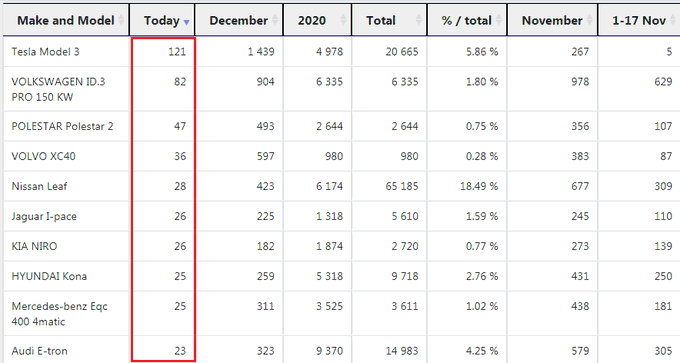Screen dimensions: 680x363
Task: Click Hyundai Kona December value 259
Action: (265, 276)
